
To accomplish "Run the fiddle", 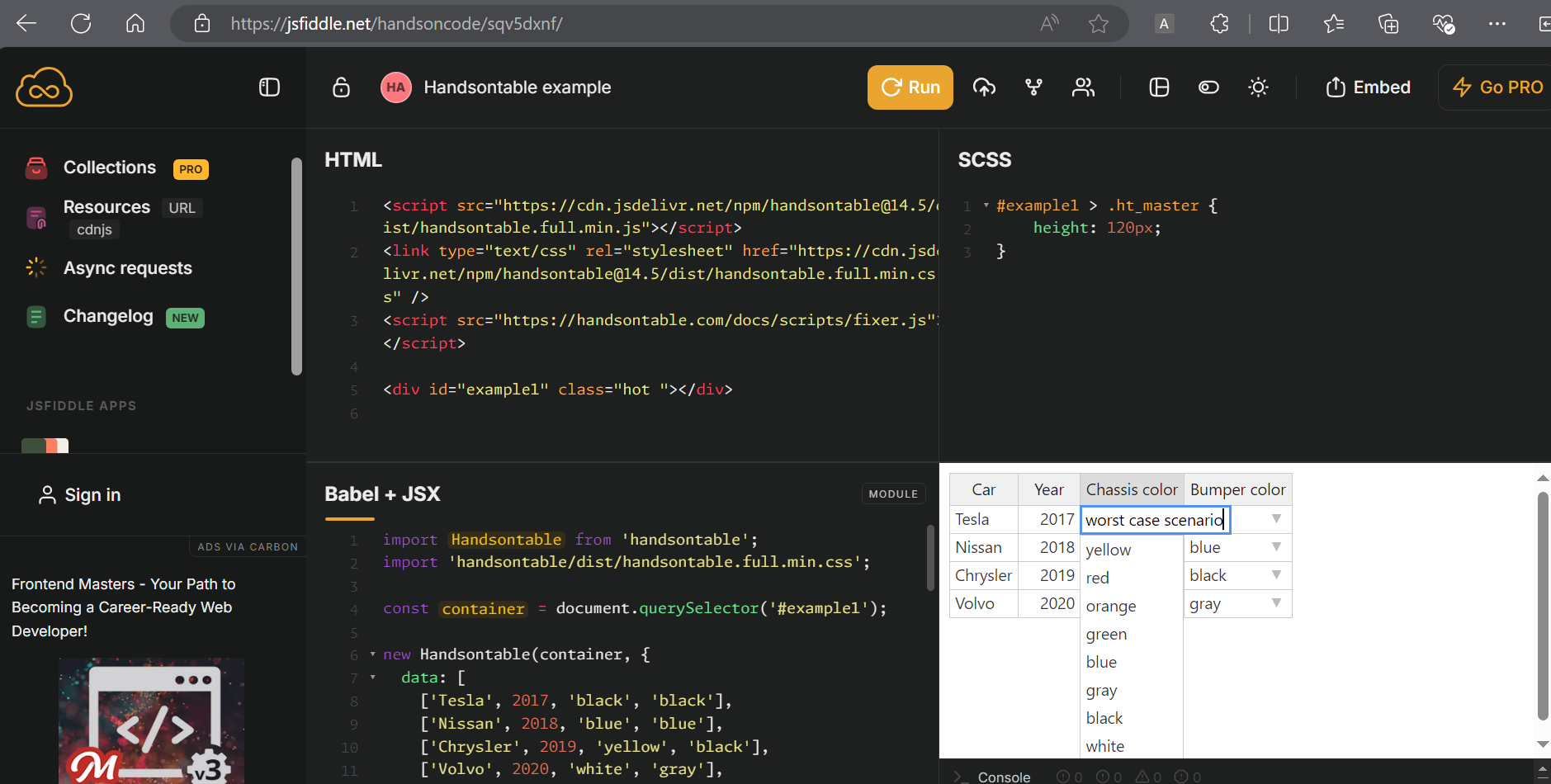I will (910, 87).
